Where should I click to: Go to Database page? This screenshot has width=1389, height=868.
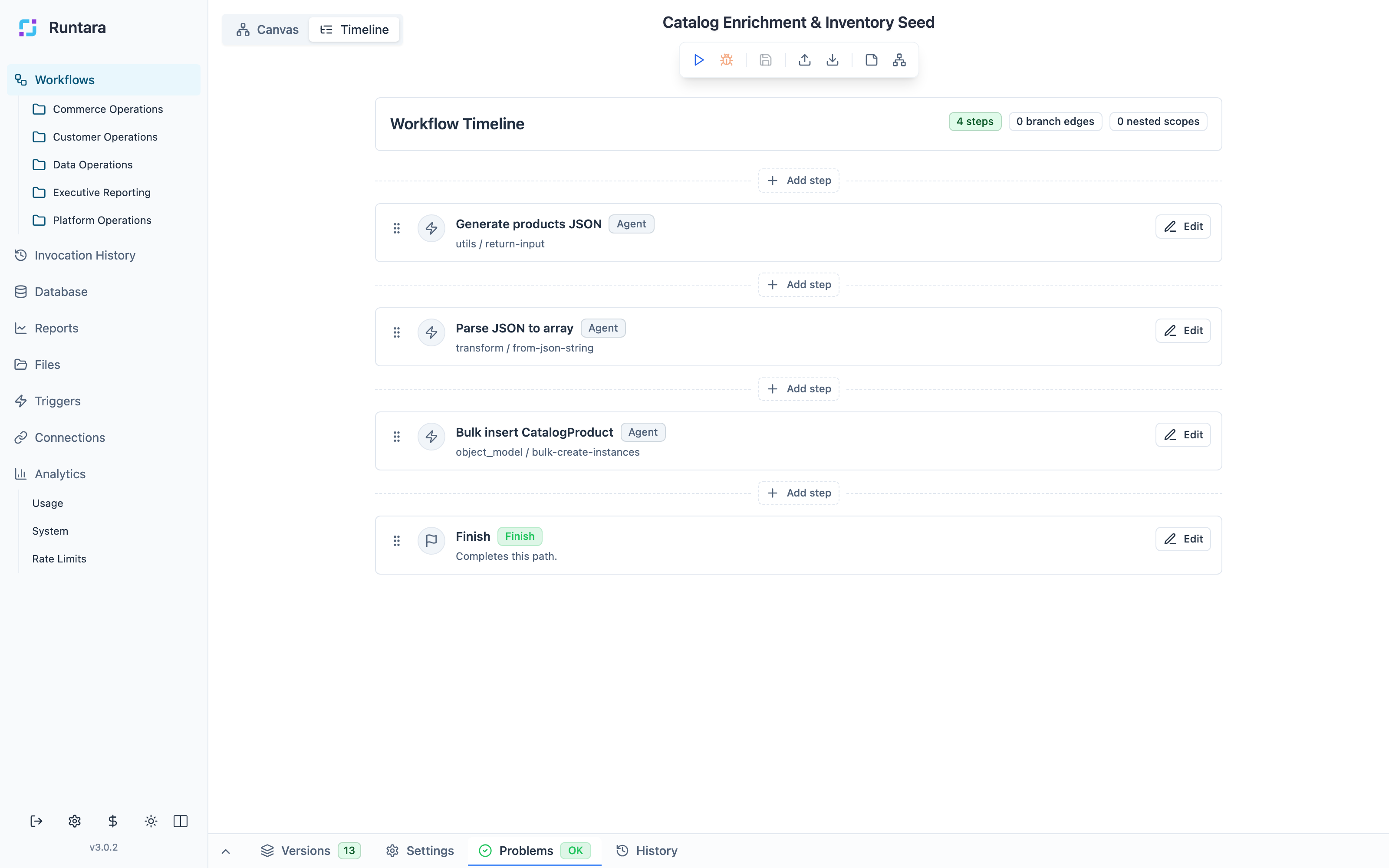click(x=104, y=292)
